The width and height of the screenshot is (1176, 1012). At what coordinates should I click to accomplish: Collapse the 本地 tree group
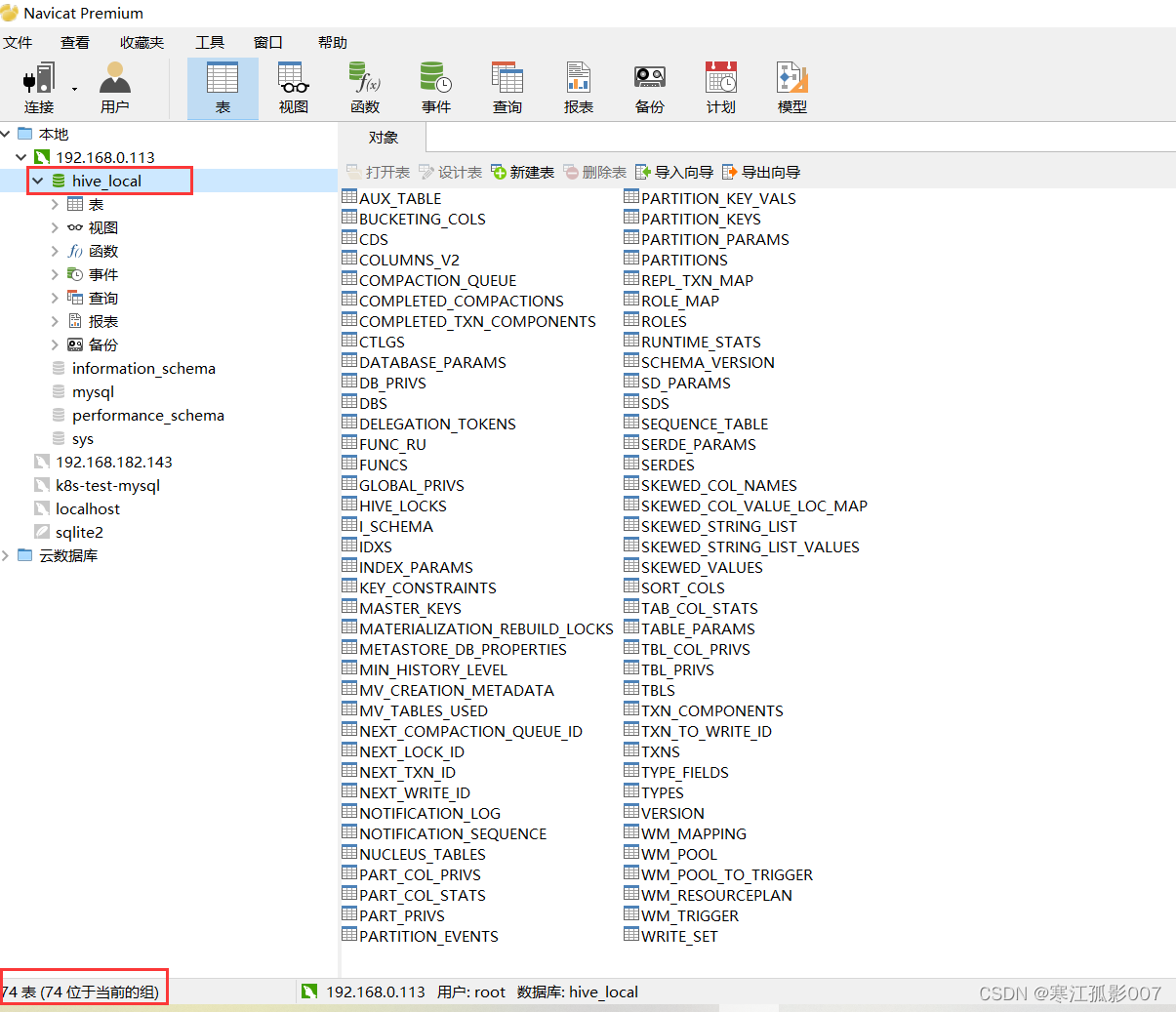6,134
